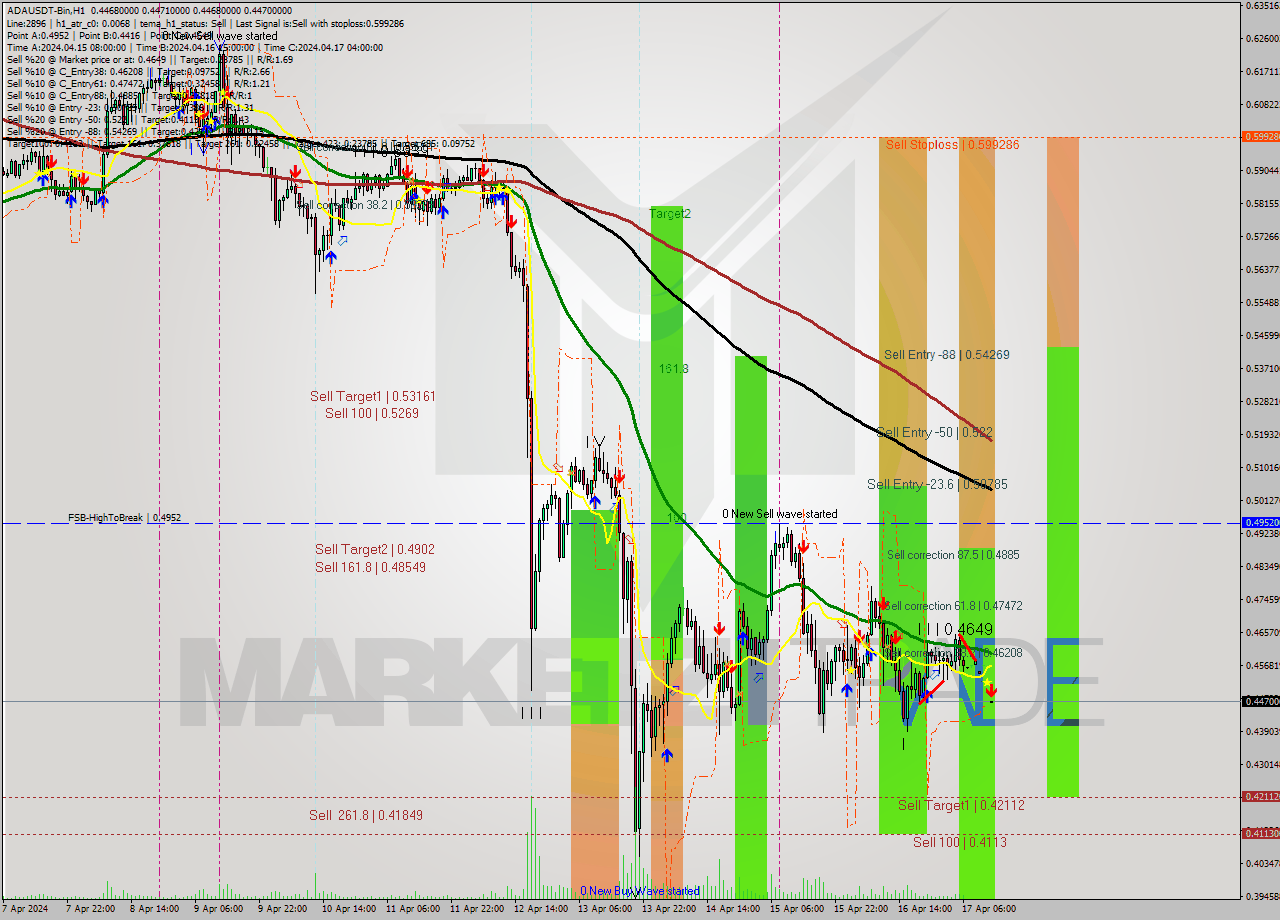Click the red 0.42112 price axis marker
Screen dimensions: 1280x920
coord(1260,796)
